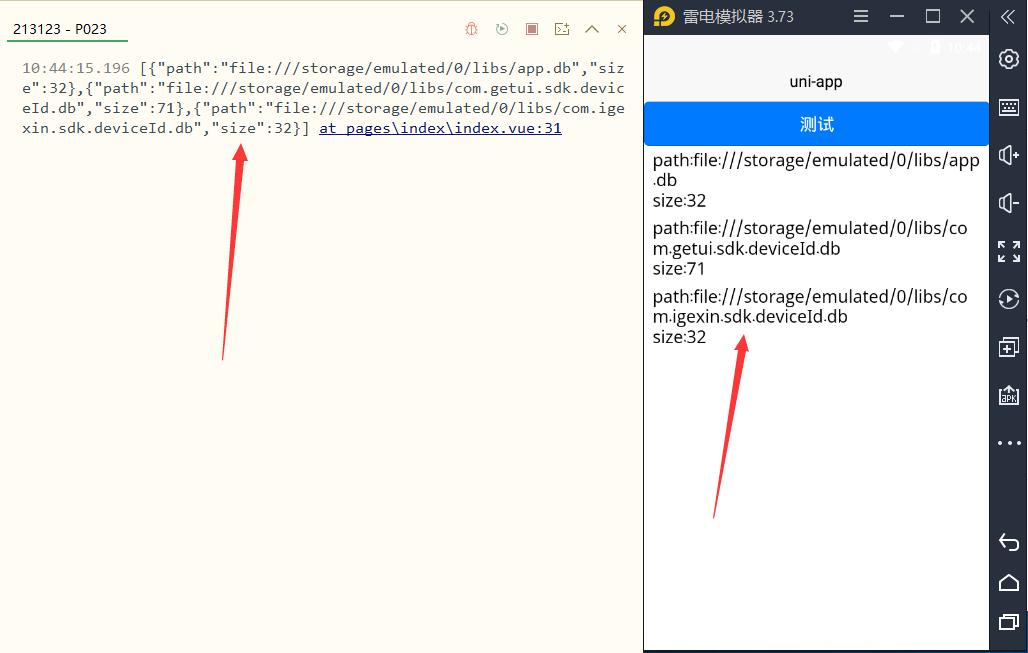This screenshot has height=653, width=1028.
Task: Minimize the 雷电模拟器 window
Action: click(897, 16)
